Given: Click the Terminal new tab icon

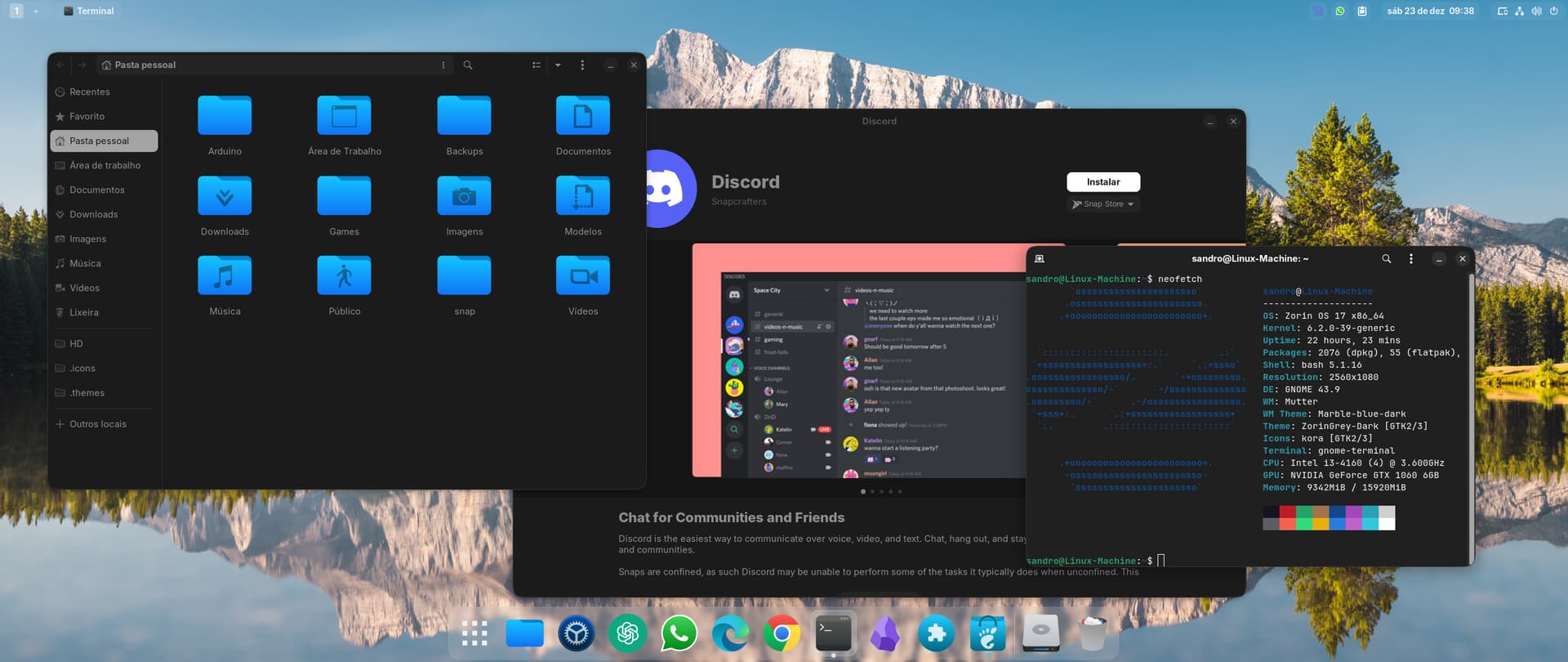Looking at the screenshot, I should (1039, 258).
